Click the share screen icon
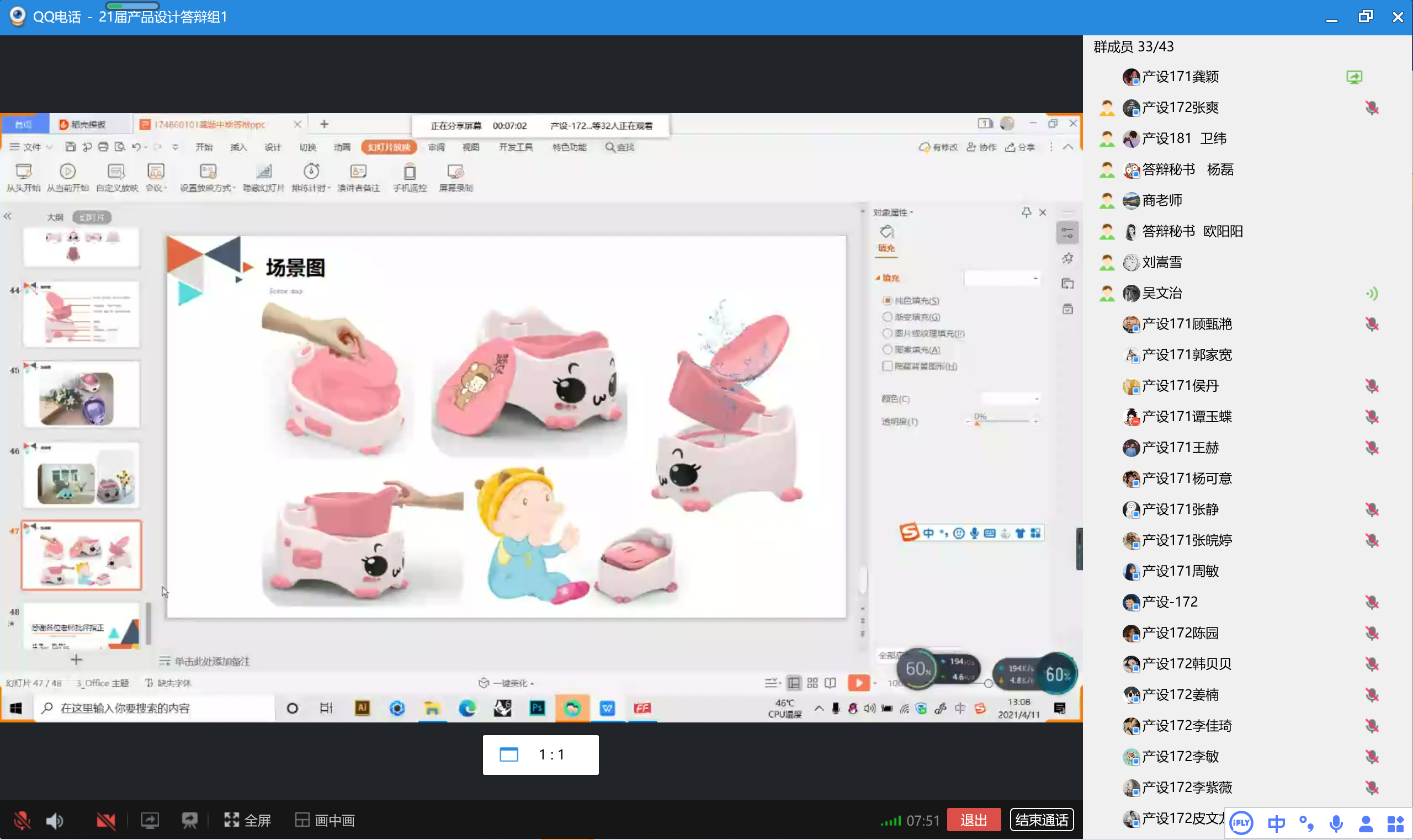 [x=150, y=820]
